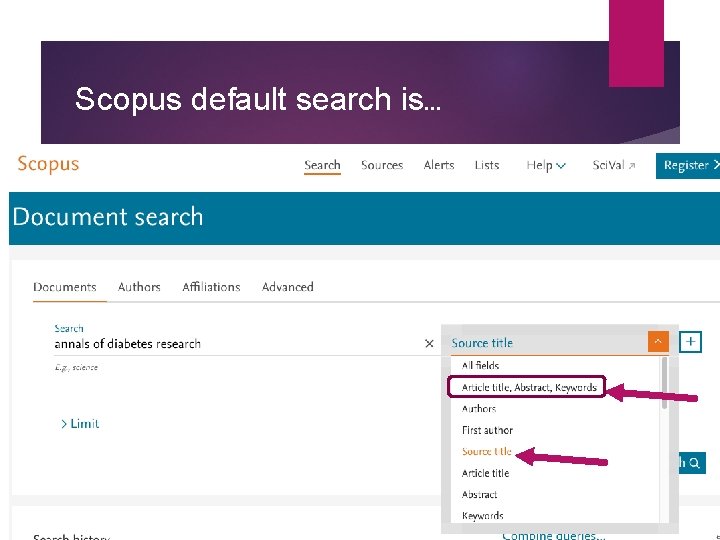The height and width of the screenshot is (540, 720).
Task: Choose 'All fields' from the dropdown
Action: [x=480, y=366]
